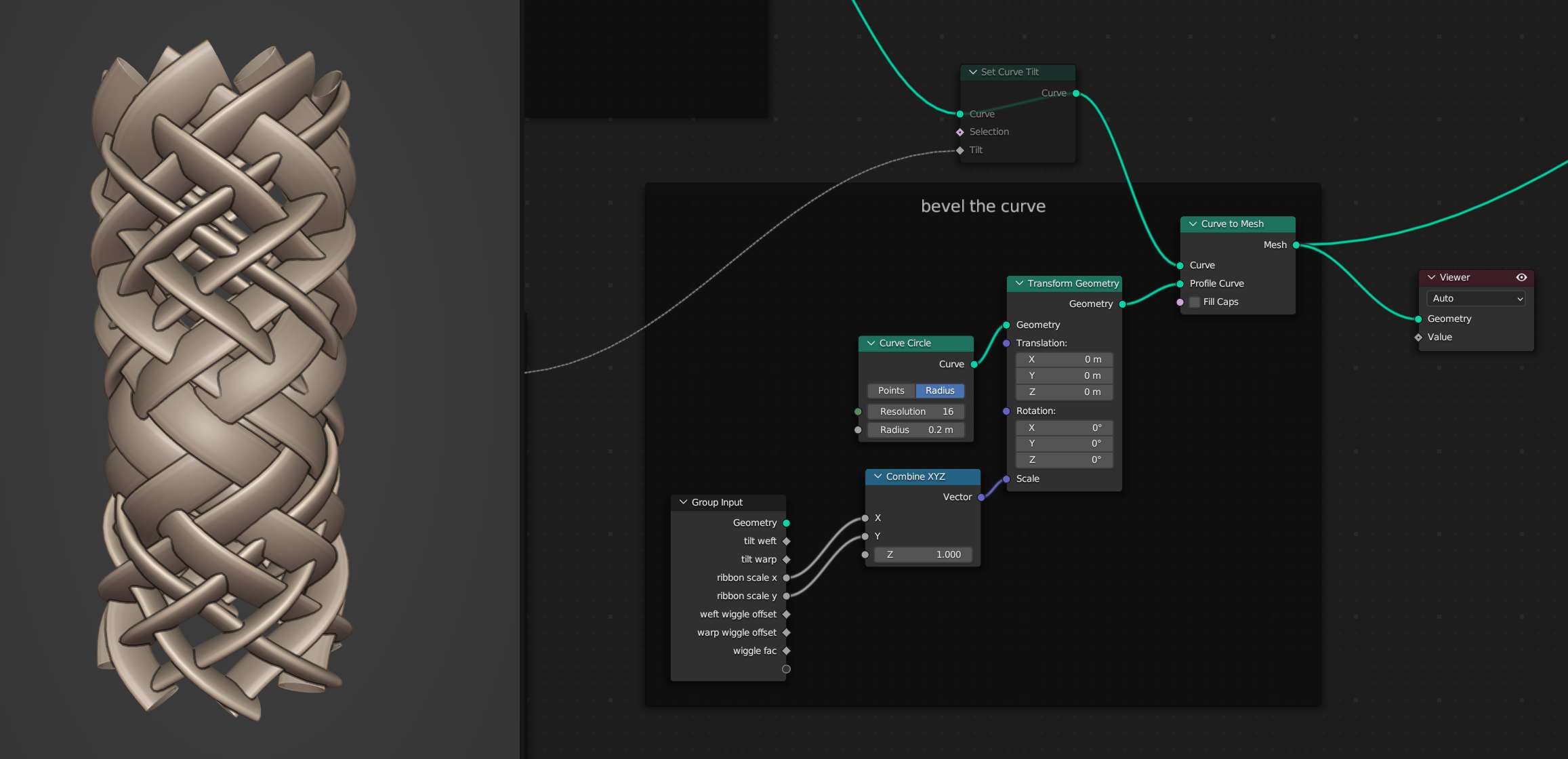Click the Combine XYZ Y input socket
The image size is (1568, 759).
(x=865, y=537)
